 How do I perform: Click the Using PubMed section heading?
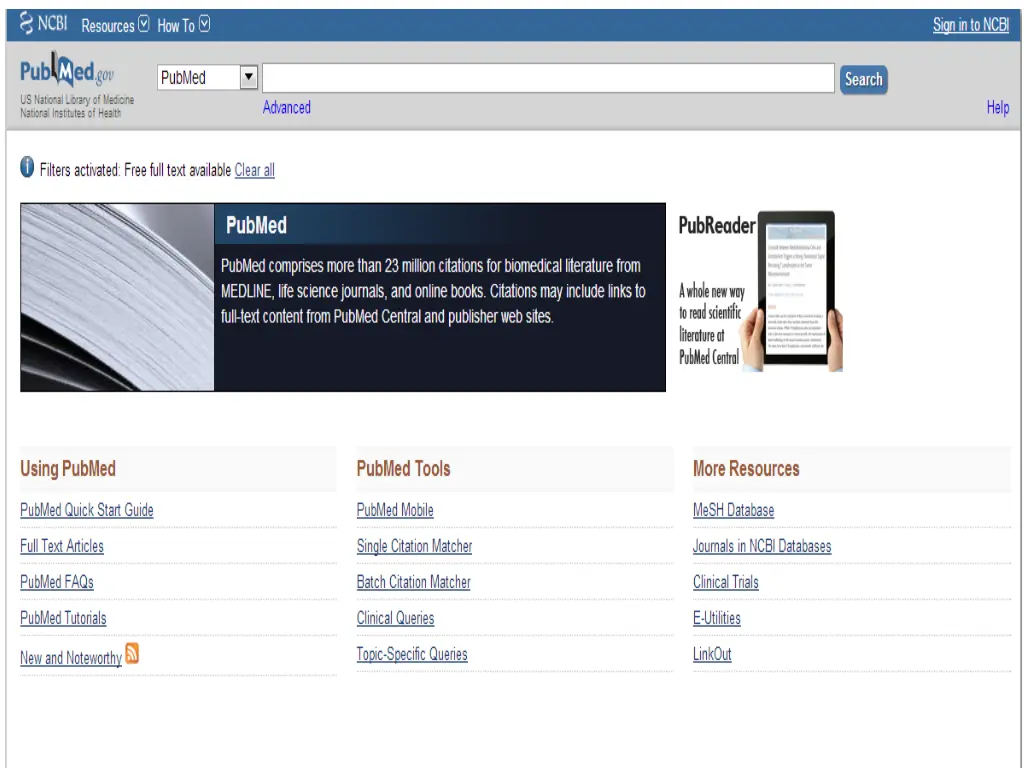[68, 468]
